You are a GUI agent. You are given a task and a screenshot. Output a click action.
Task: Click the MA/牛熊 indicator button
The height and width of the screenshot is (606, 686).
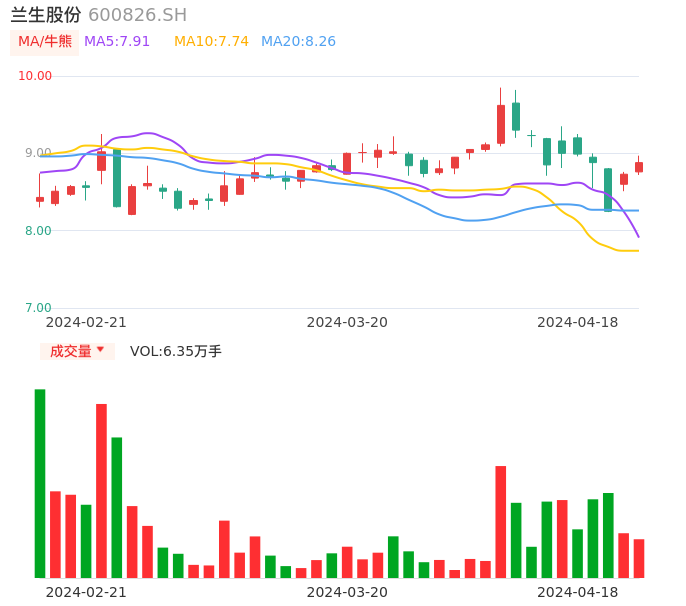pos(45,42)
